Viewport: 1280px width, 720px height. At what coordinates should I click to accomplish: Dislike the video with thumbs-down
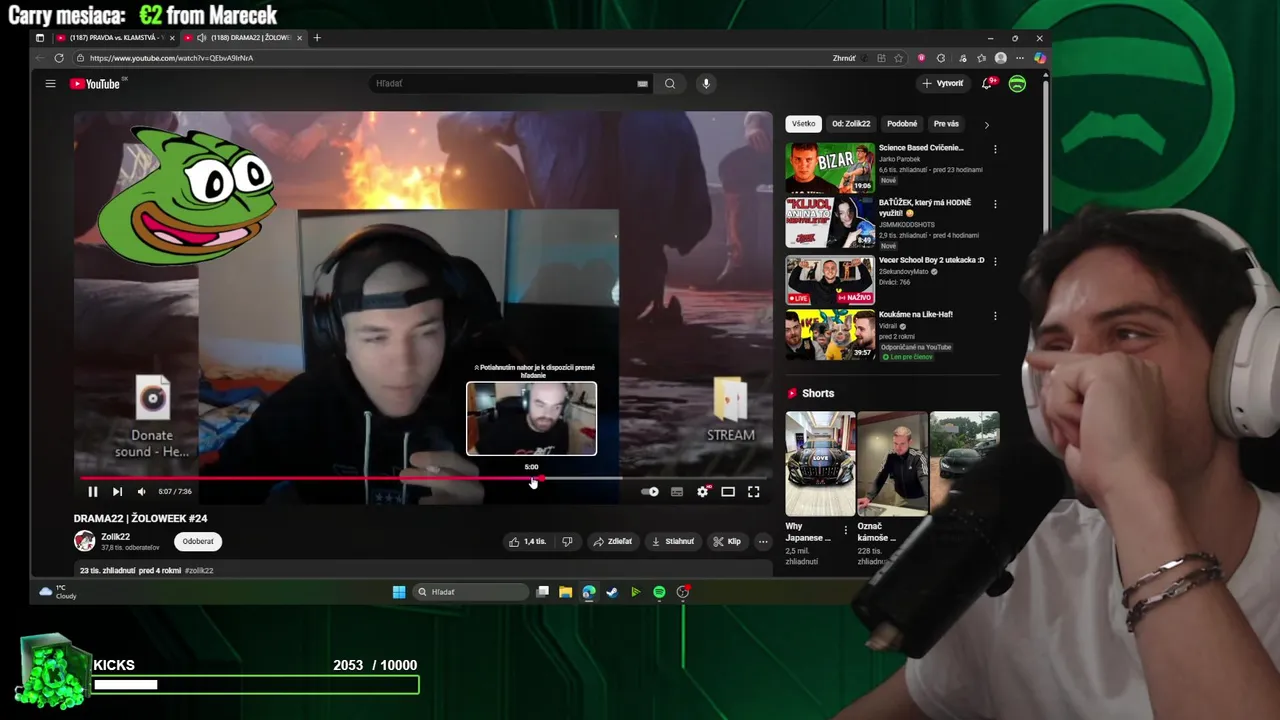(567, 541)
